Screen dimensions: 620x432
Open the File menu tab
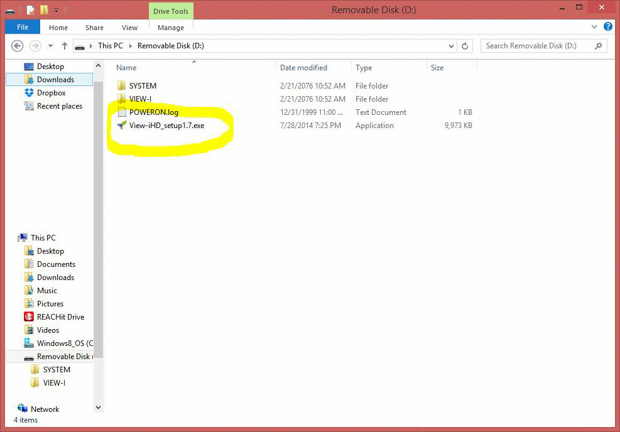tap(22, 28)
